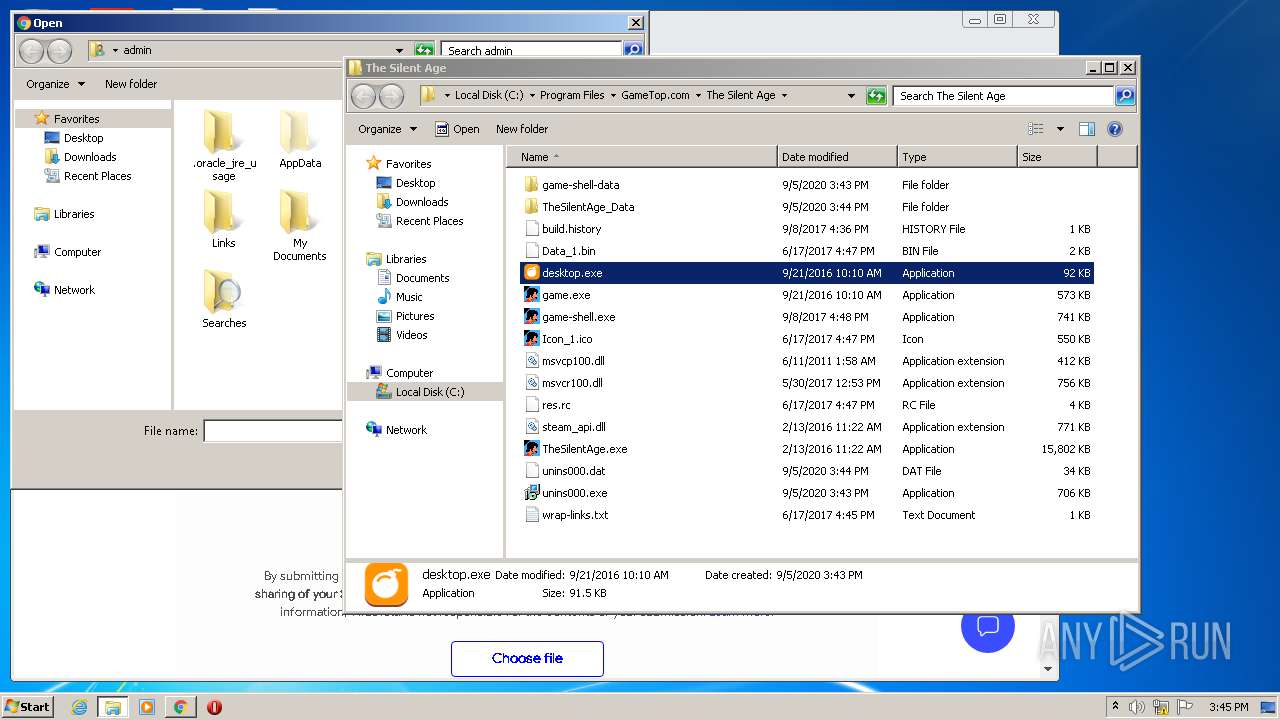Open the address dropdown in the Open dialog
The height and width of the screenshot is (720, 1280).
399,50
